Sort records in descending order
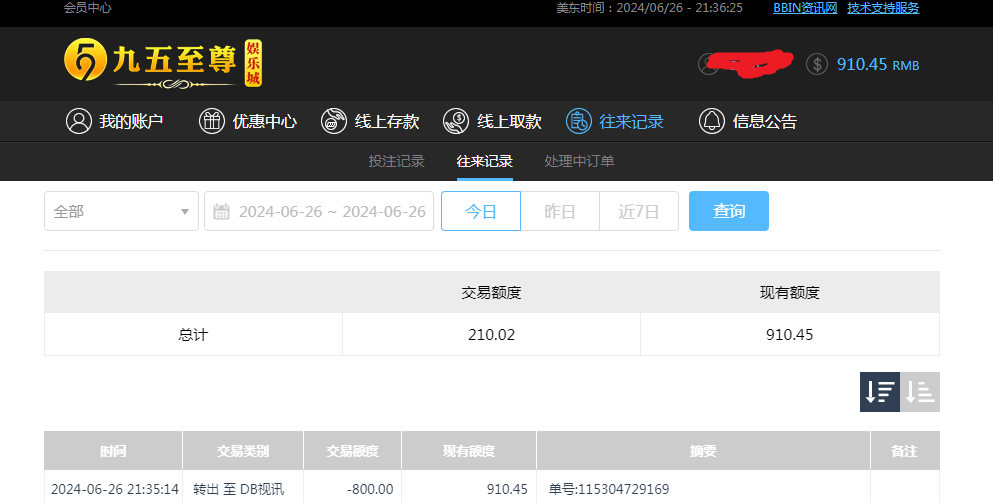Screen dimensions: 993x503 (880, 392)
